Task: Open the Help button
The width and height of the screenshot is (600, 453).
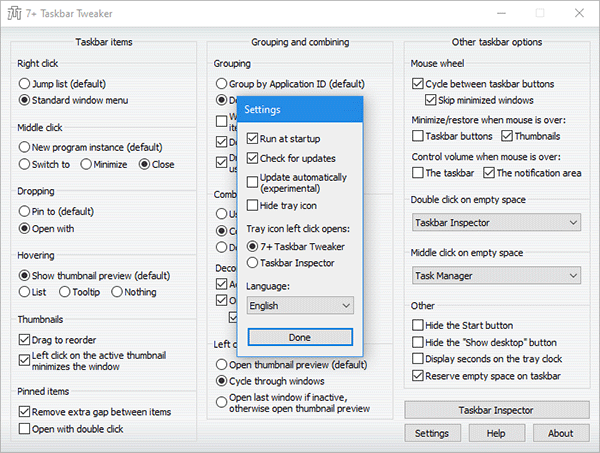Action: click(496, 433)
